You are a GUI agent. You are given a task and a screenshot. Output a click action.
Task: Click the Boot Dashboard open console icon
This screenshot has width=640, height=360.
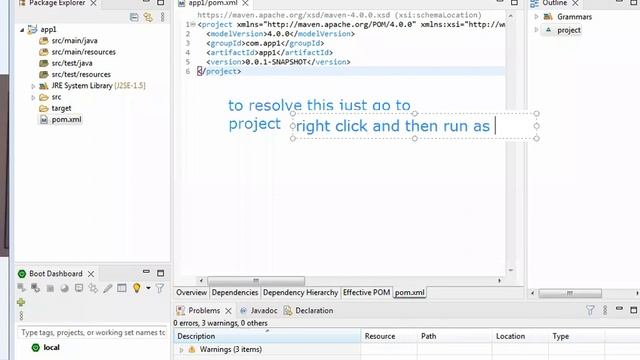(x=79, y=288)
